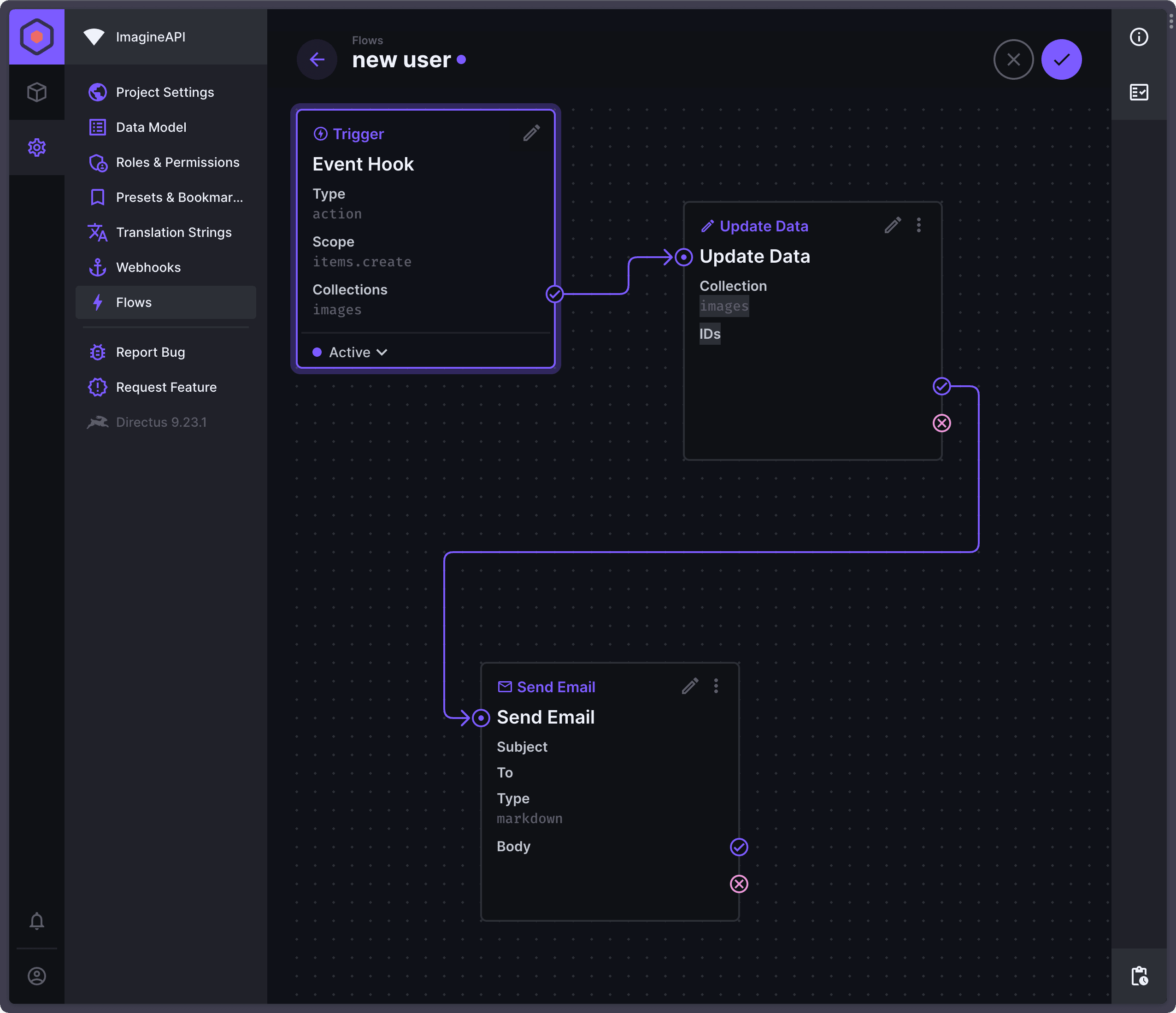Select Project Settings from sidebar
Viewport: 1176px width, 1013px height.
164,91
